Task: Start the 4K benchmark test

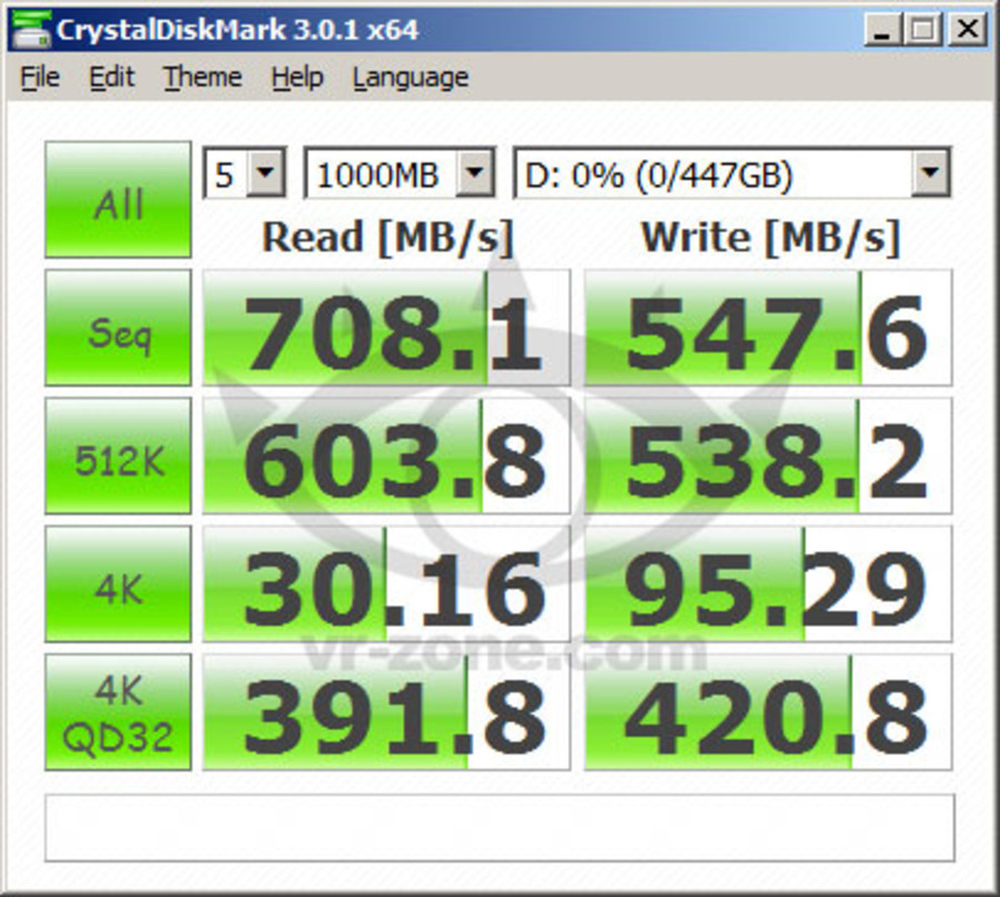Action: click(x=118, y=584)
